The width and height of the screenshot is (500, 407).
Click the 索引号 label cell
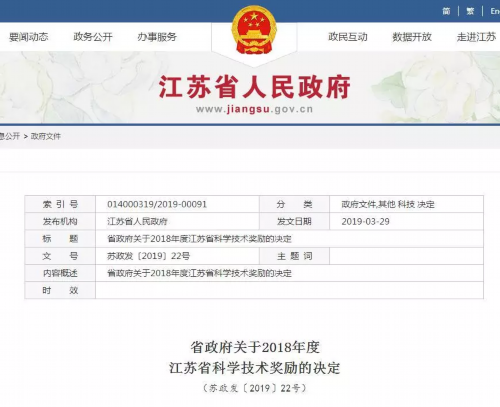(60, 204)
